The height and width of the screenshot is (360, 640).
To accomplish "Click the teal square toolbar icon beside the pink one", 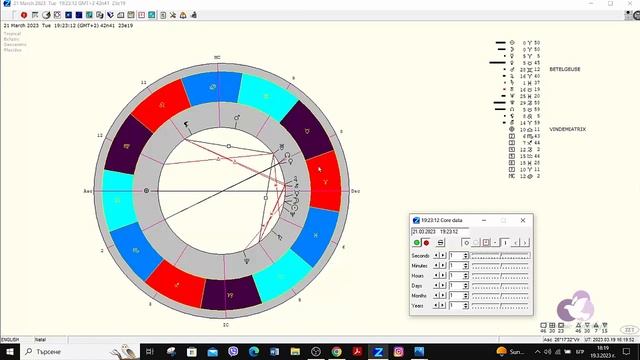I will click(152, 15).
